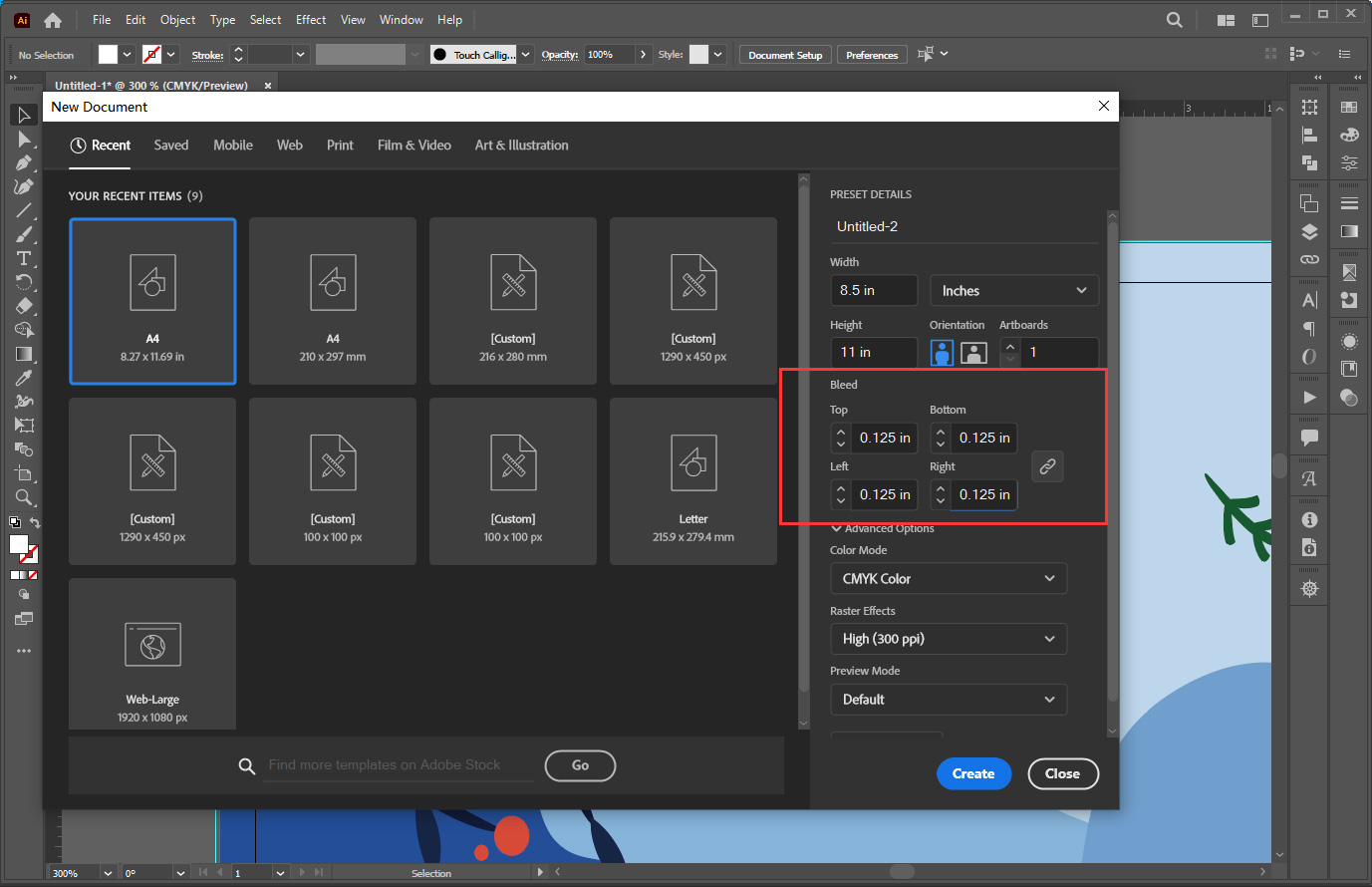Viewport: 1372px width, 887px height.
Task: Increase the Top bleed value
Action: [x=841, y=433]
